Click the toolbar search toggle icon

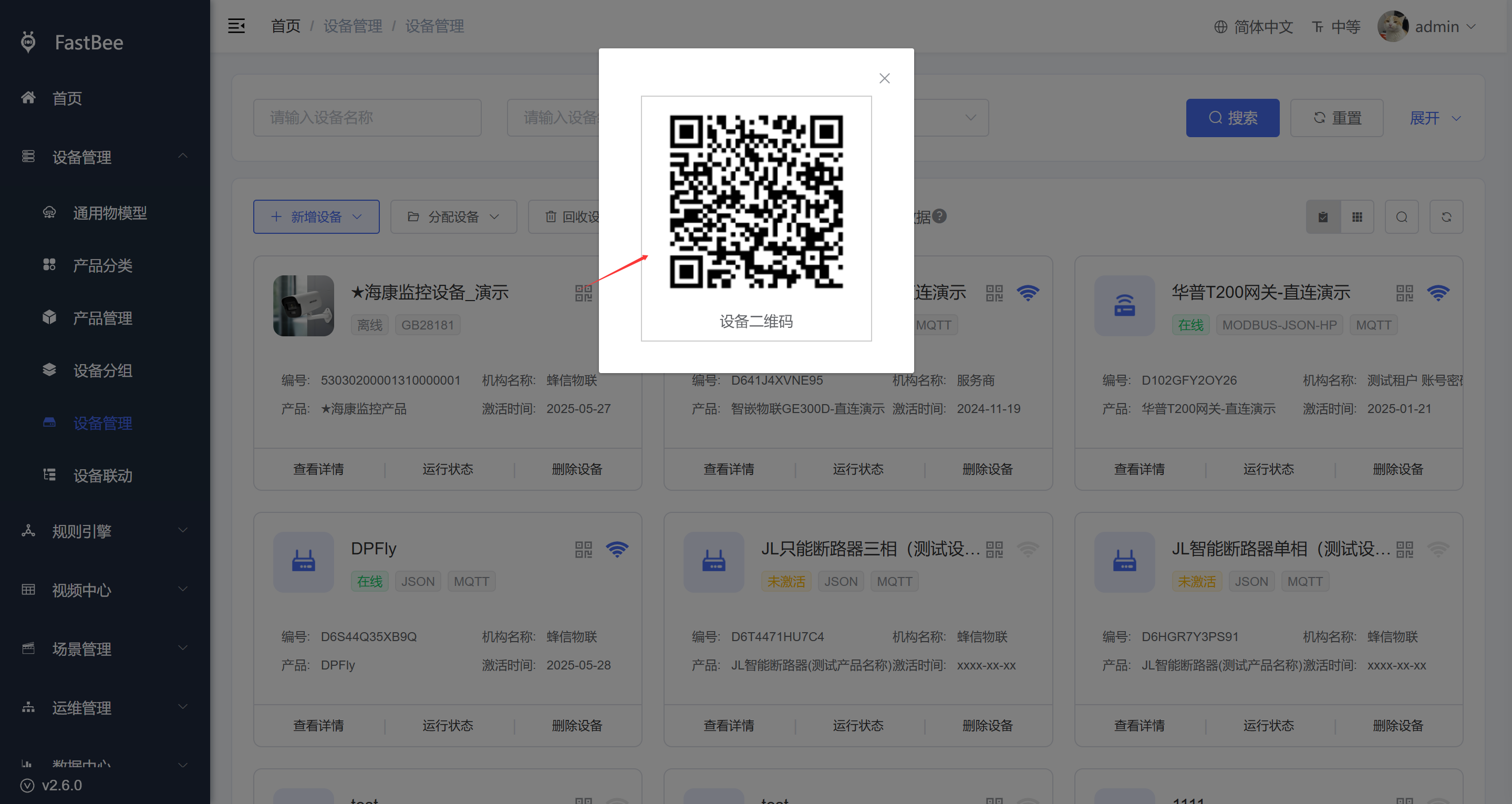[1402, 217]
